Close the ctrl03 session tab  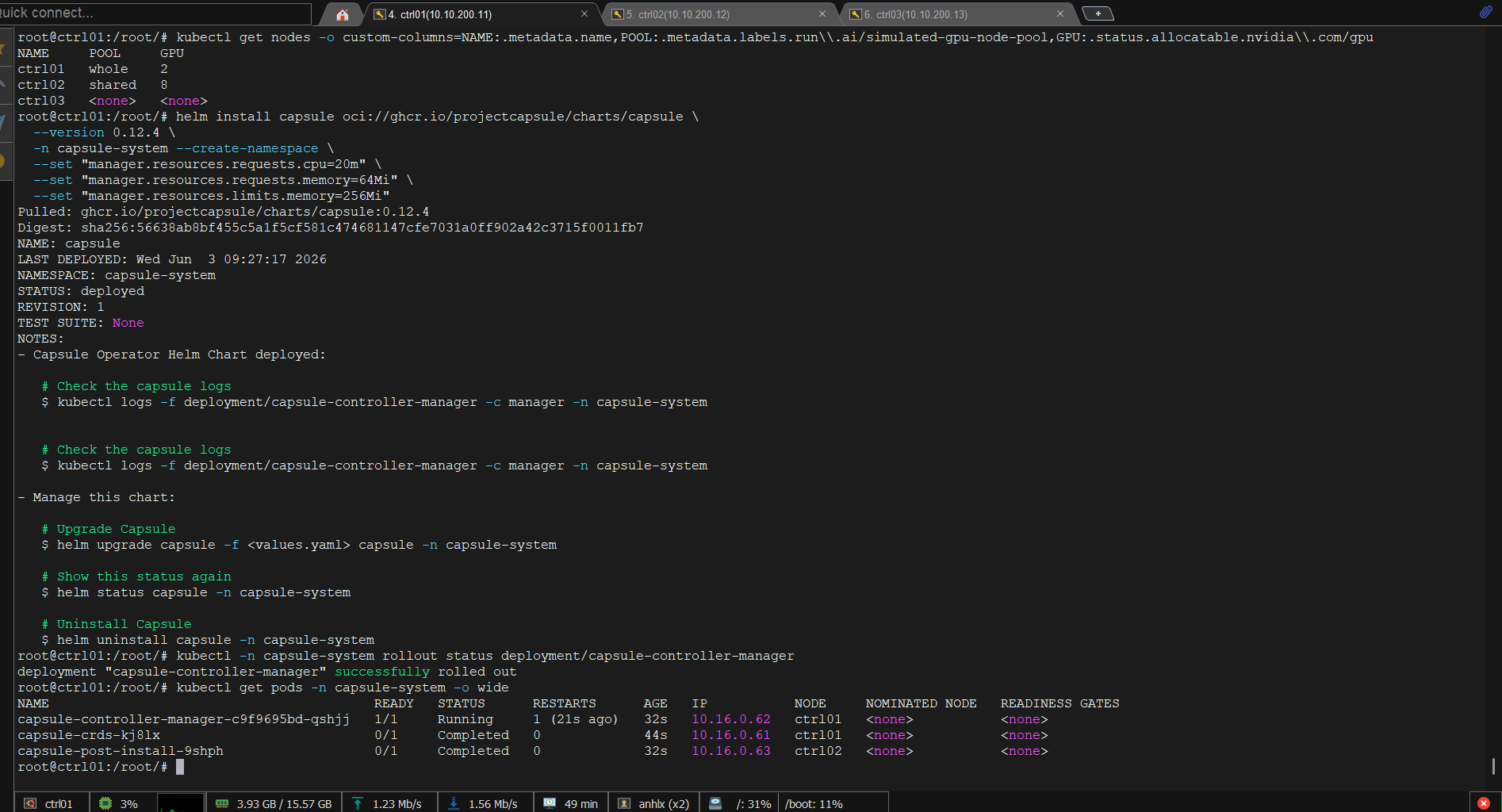tap(1060, 14)
